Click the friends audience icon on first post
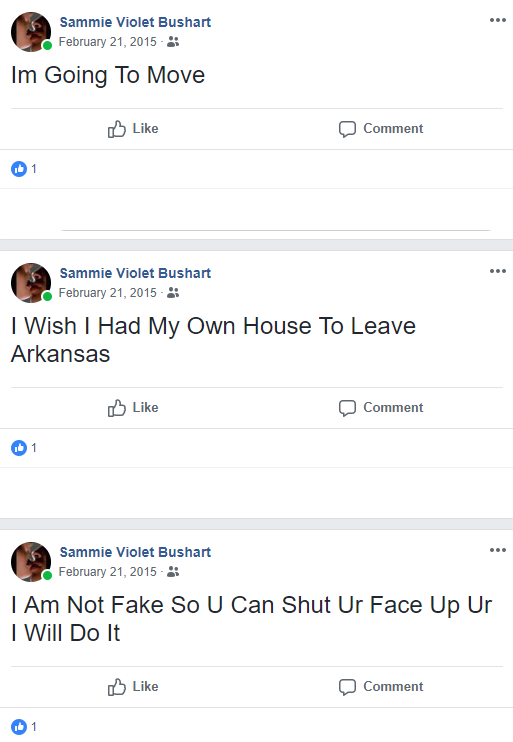The height and width of the screenshot is (742, 513). (173, 42)
